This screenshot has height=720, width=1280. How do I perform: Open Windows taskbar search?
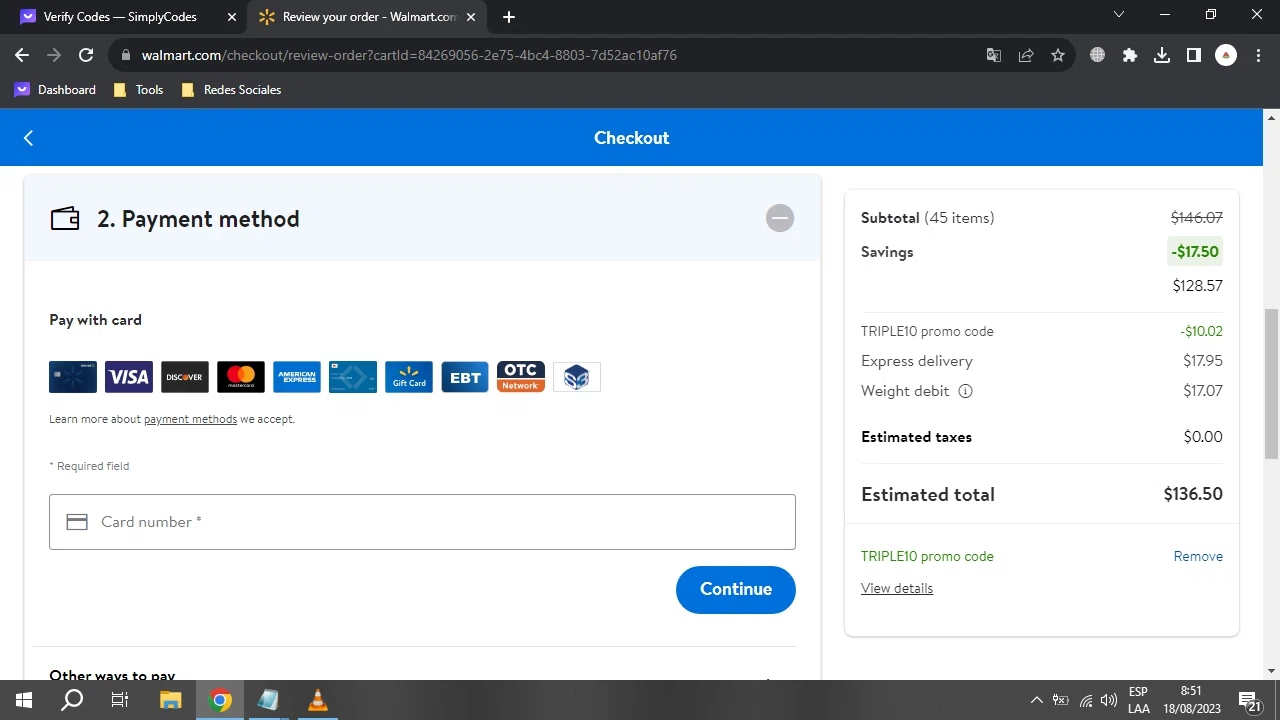[x=72, y=700]
